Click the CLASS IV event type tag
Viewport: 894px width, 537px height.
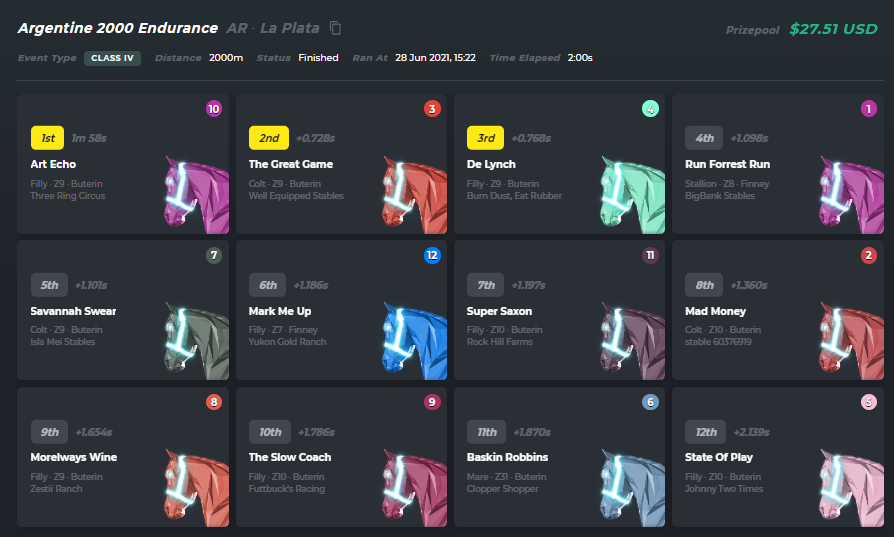coord(112,58)
